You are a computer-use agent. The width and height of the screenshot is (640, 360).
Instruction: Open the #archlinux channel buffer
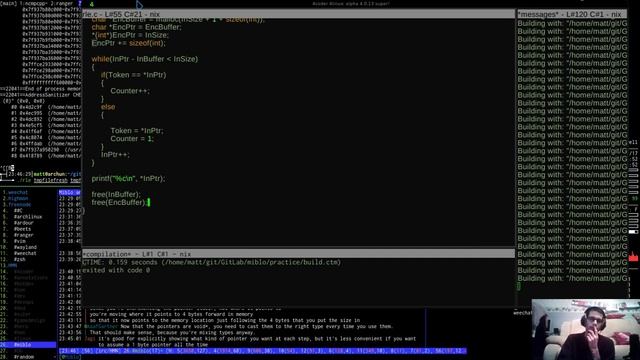click(x=28, y=217)
